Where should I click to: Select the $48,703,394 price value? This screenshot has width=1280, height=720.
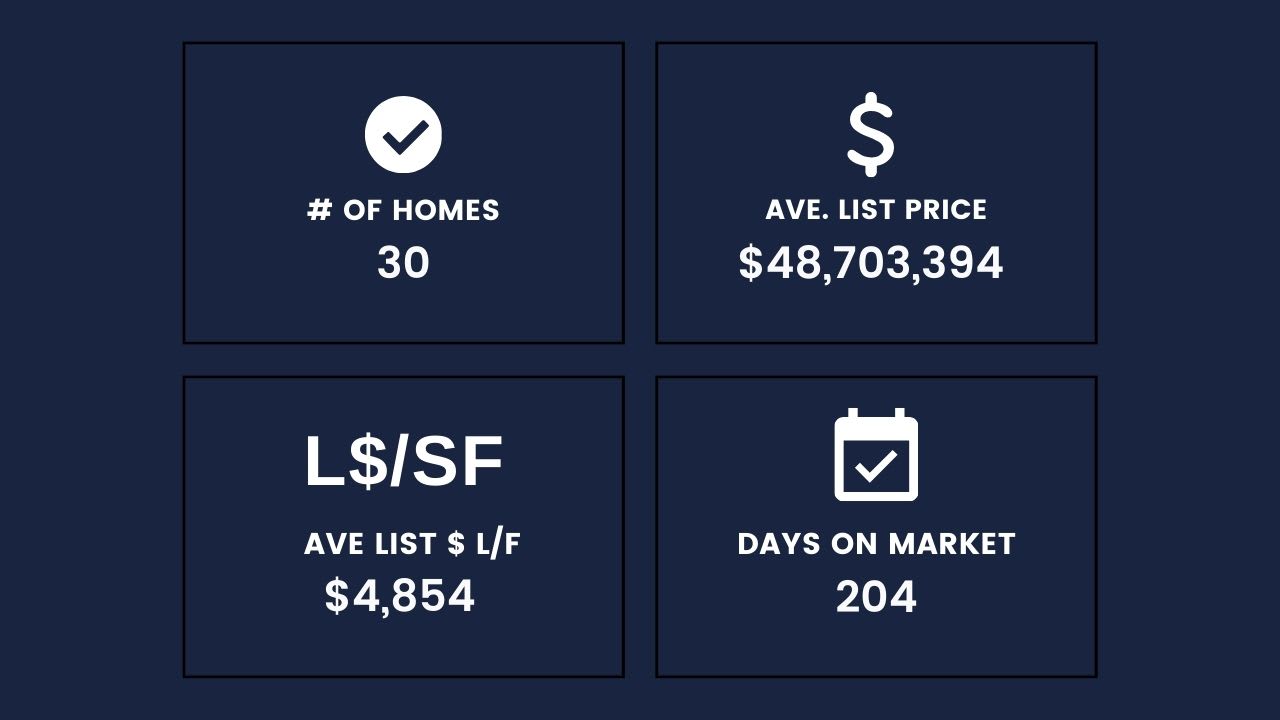point(871,263)
